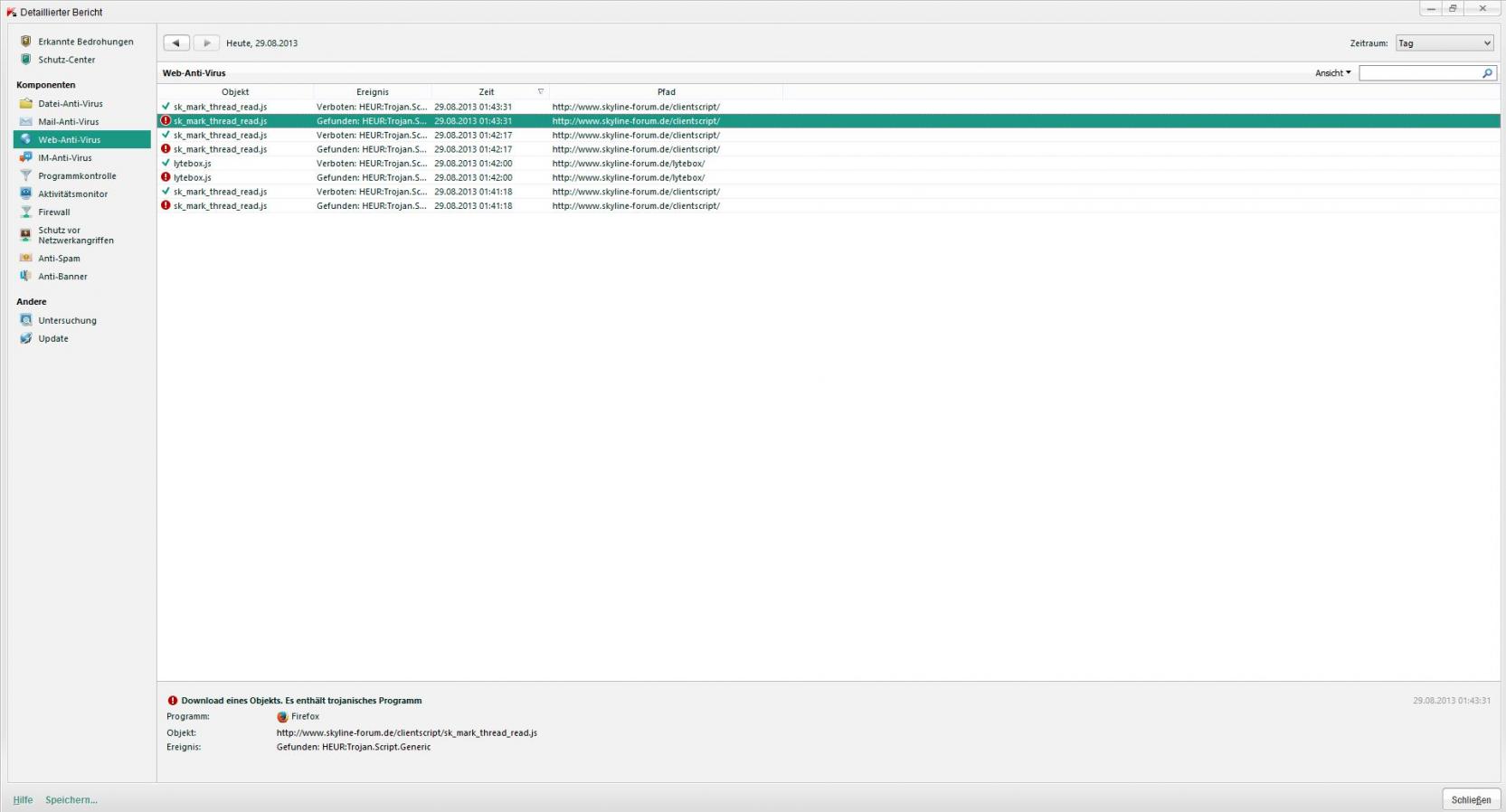Screen dimensions: 1506x812
Task: Open Erkannte Bedrohungen shield icon
Action: 26,42
